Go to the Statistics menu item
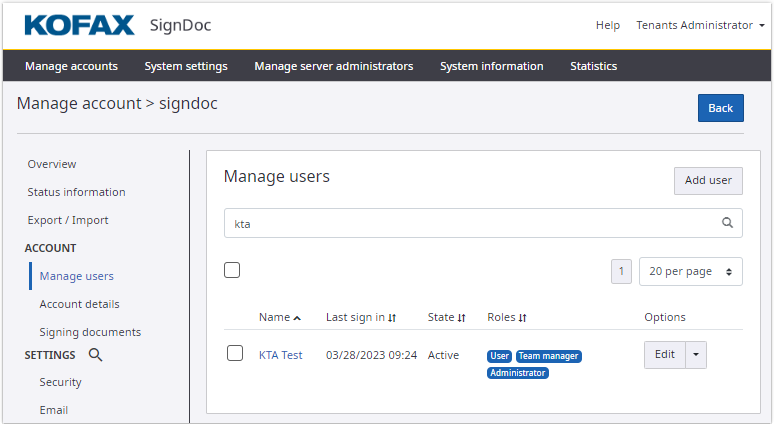This screenshot has height=426, width=774. pos(593,66)
